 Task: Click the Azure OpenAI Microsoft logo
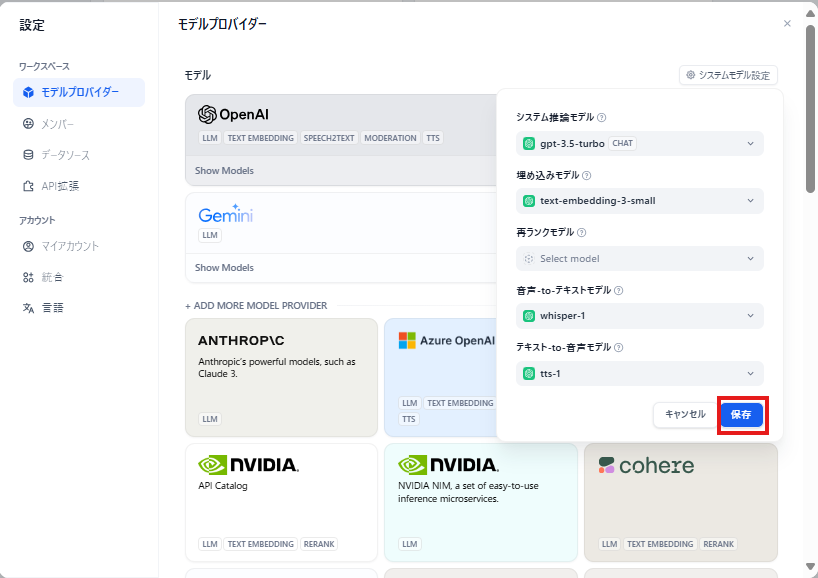coord(407,341)
